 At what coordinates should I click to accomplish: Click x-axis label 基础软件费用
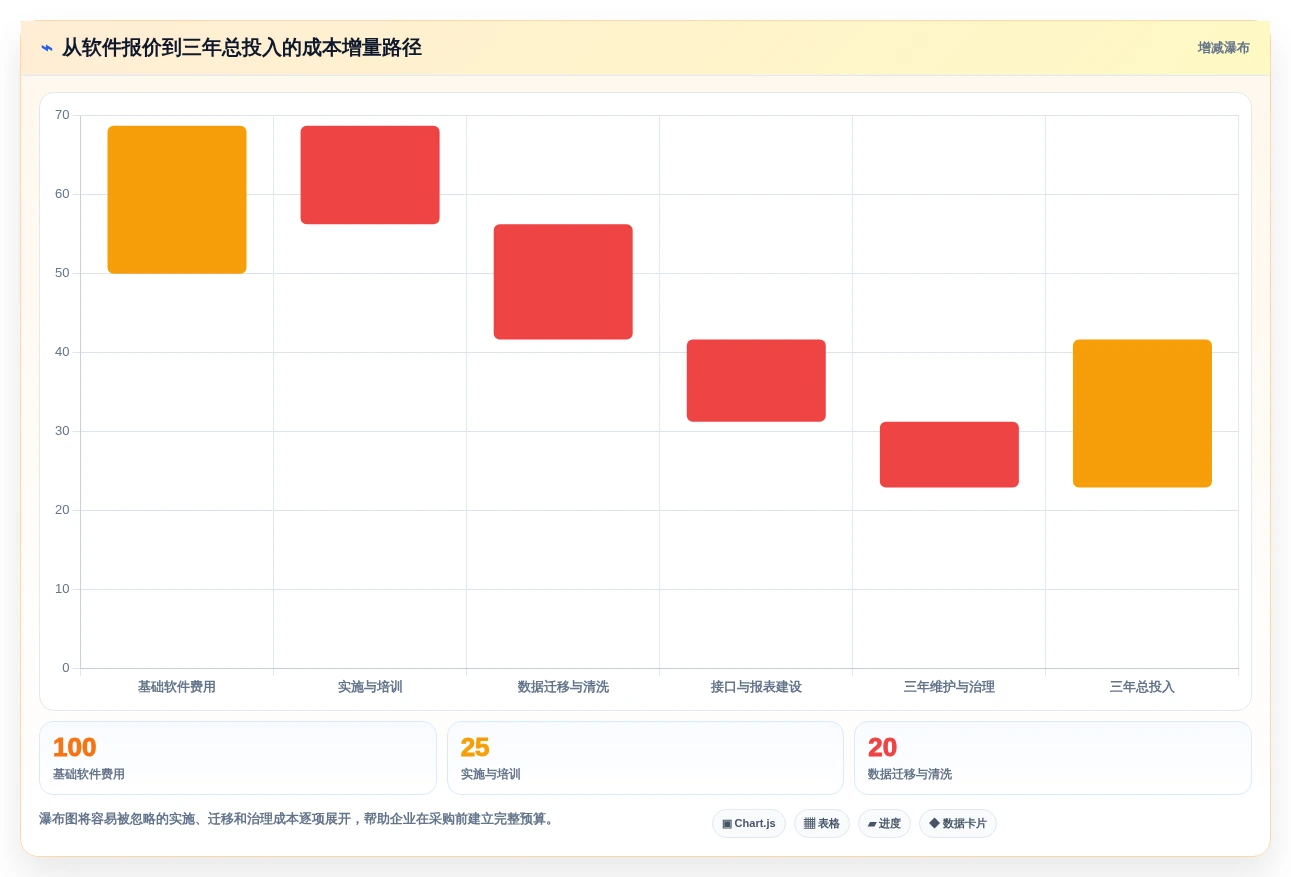(177, 687)
